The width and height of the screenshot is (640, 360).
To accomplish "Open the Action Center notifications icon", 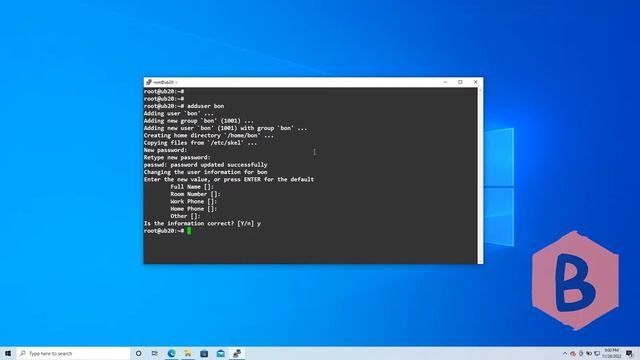I will pyautogui.click(x=629, y=353).
